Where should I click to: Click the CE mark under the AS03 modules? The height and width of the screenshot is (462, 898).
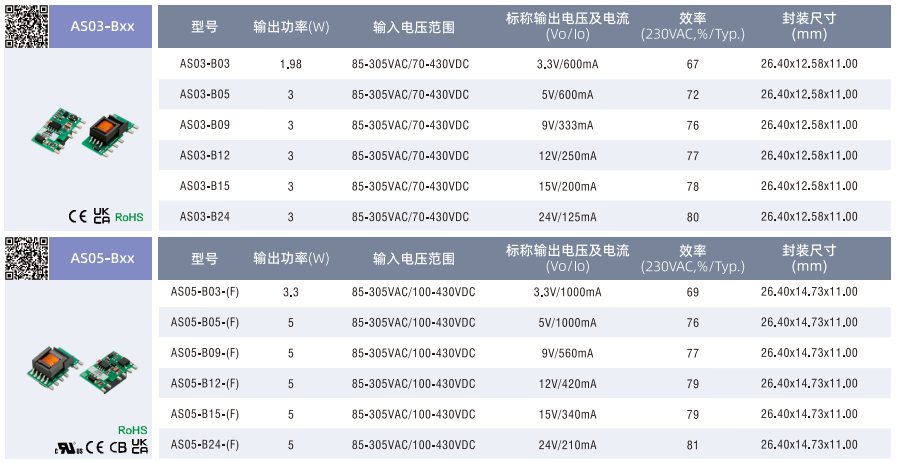click(x=77, y=216)
